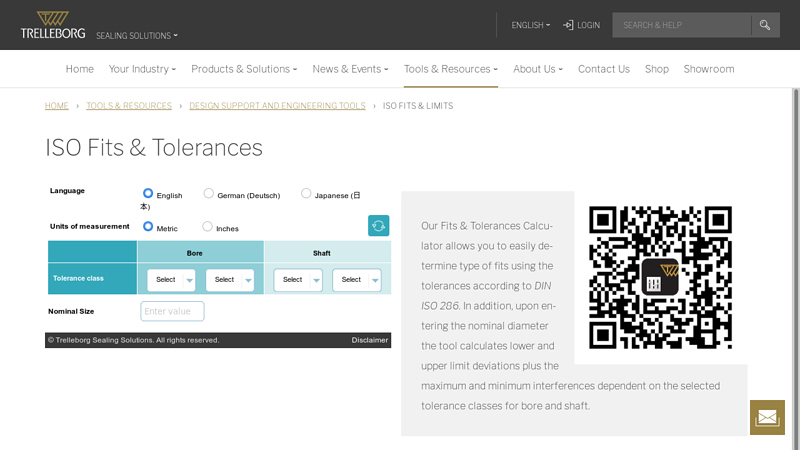Image resolution: width=800 pixels, height=450 pixels.
Task: Open Tools & Resources menu
Action: (x=450, y=69)
